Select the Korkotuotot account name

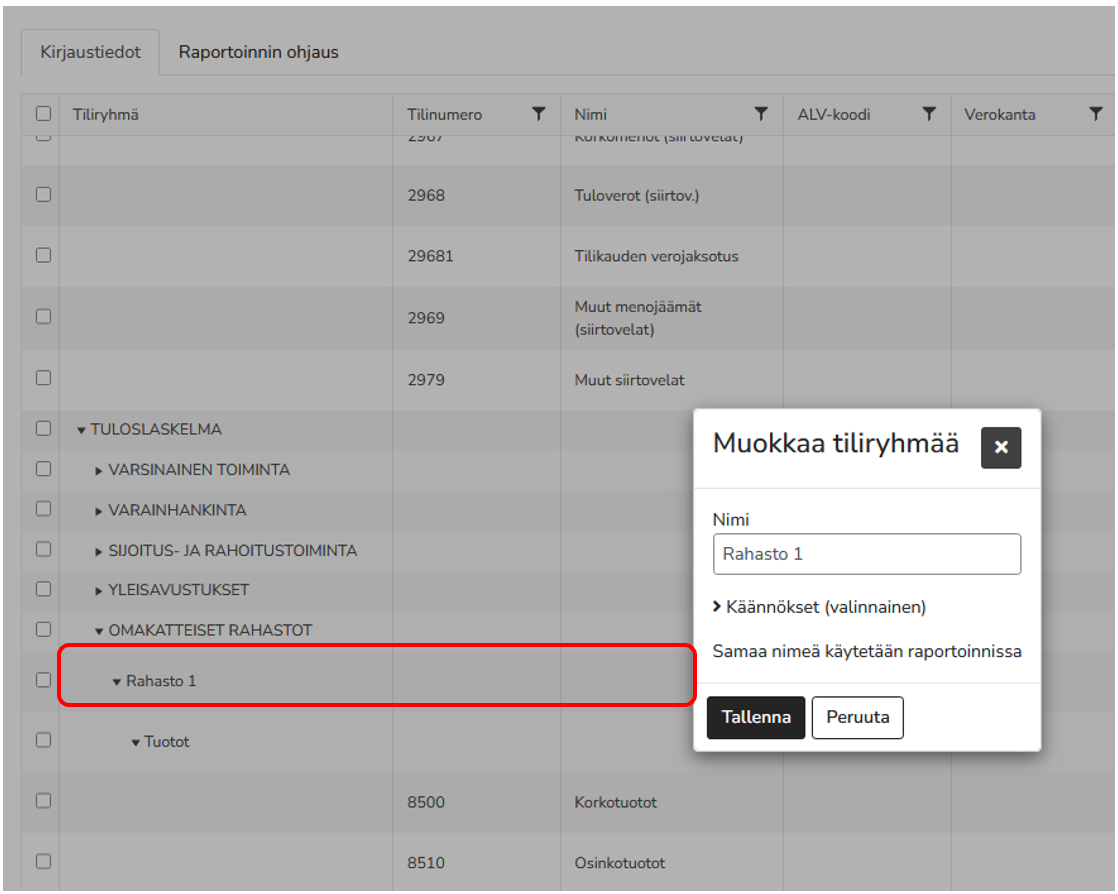[x=615, y=802]
